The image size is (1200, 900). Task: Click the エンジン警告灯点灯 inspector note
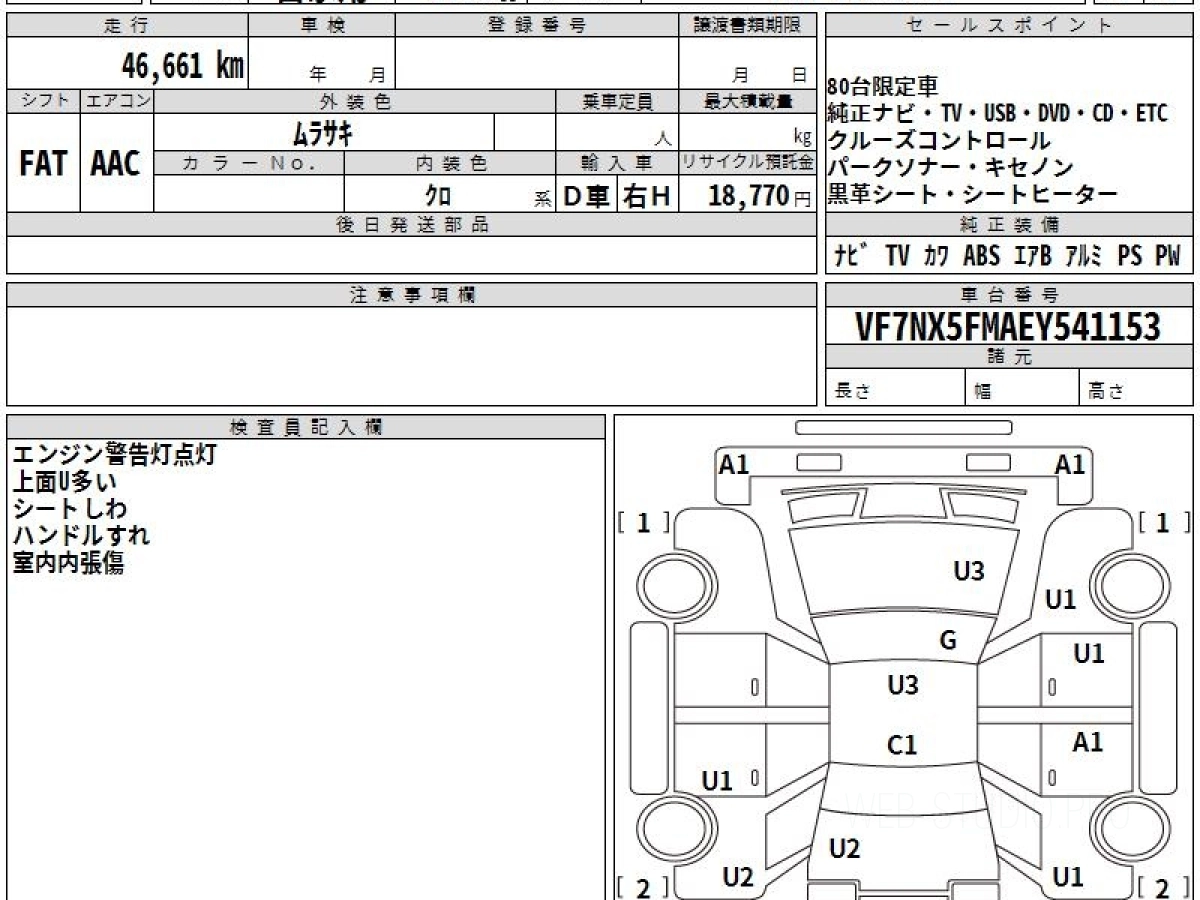114,455
